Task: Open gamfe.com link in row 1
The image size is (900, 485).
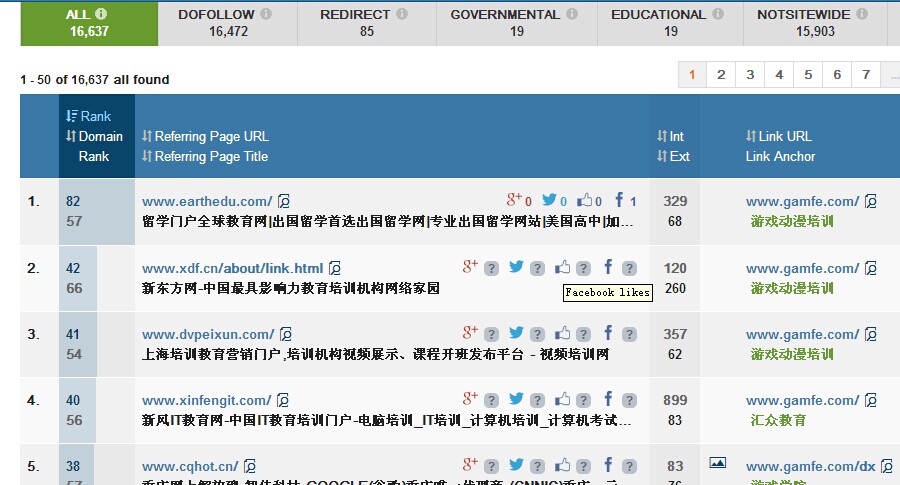Action: pyautogui.click(x=802, y=201)
